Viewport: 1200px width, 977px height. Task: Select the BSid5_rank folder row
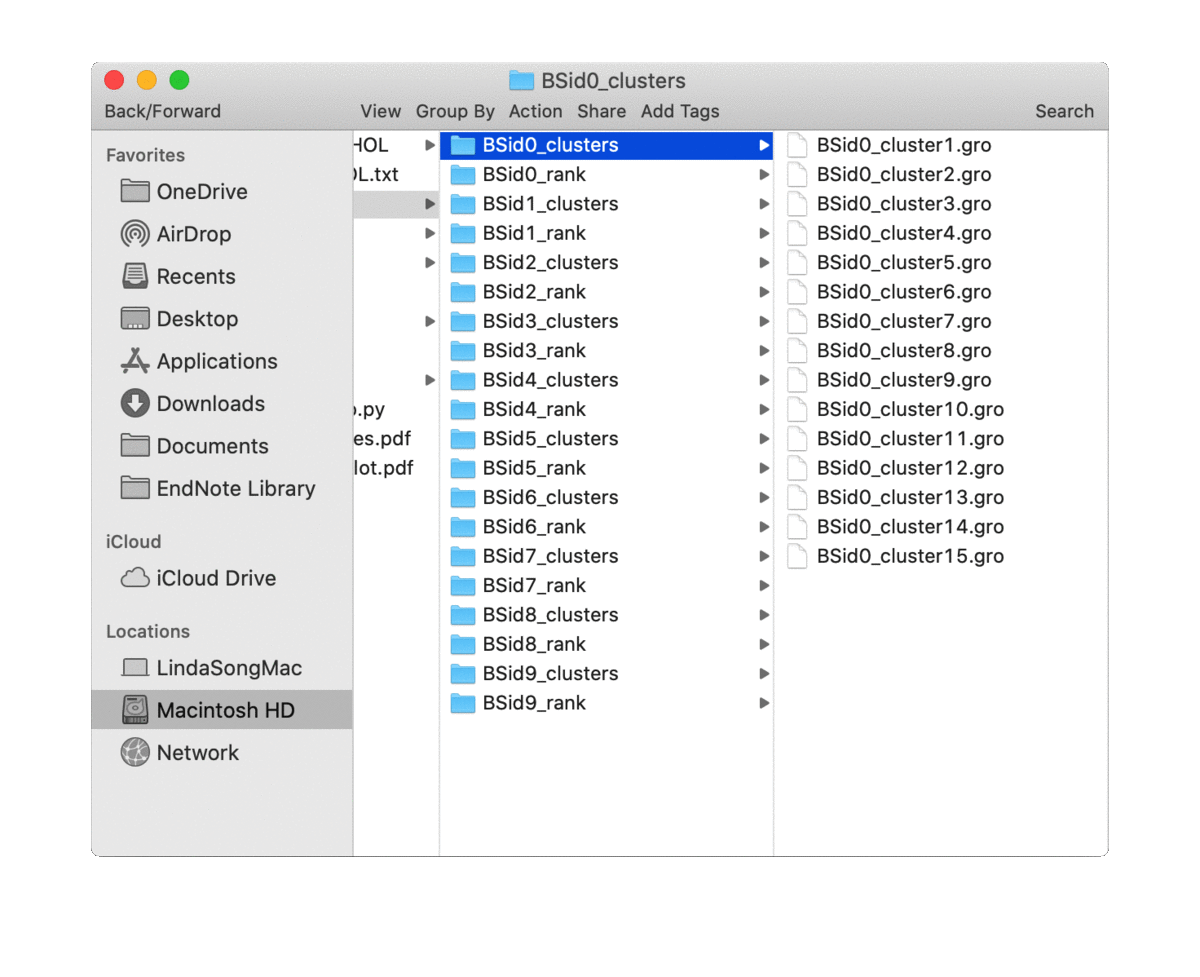pos(606,468)
